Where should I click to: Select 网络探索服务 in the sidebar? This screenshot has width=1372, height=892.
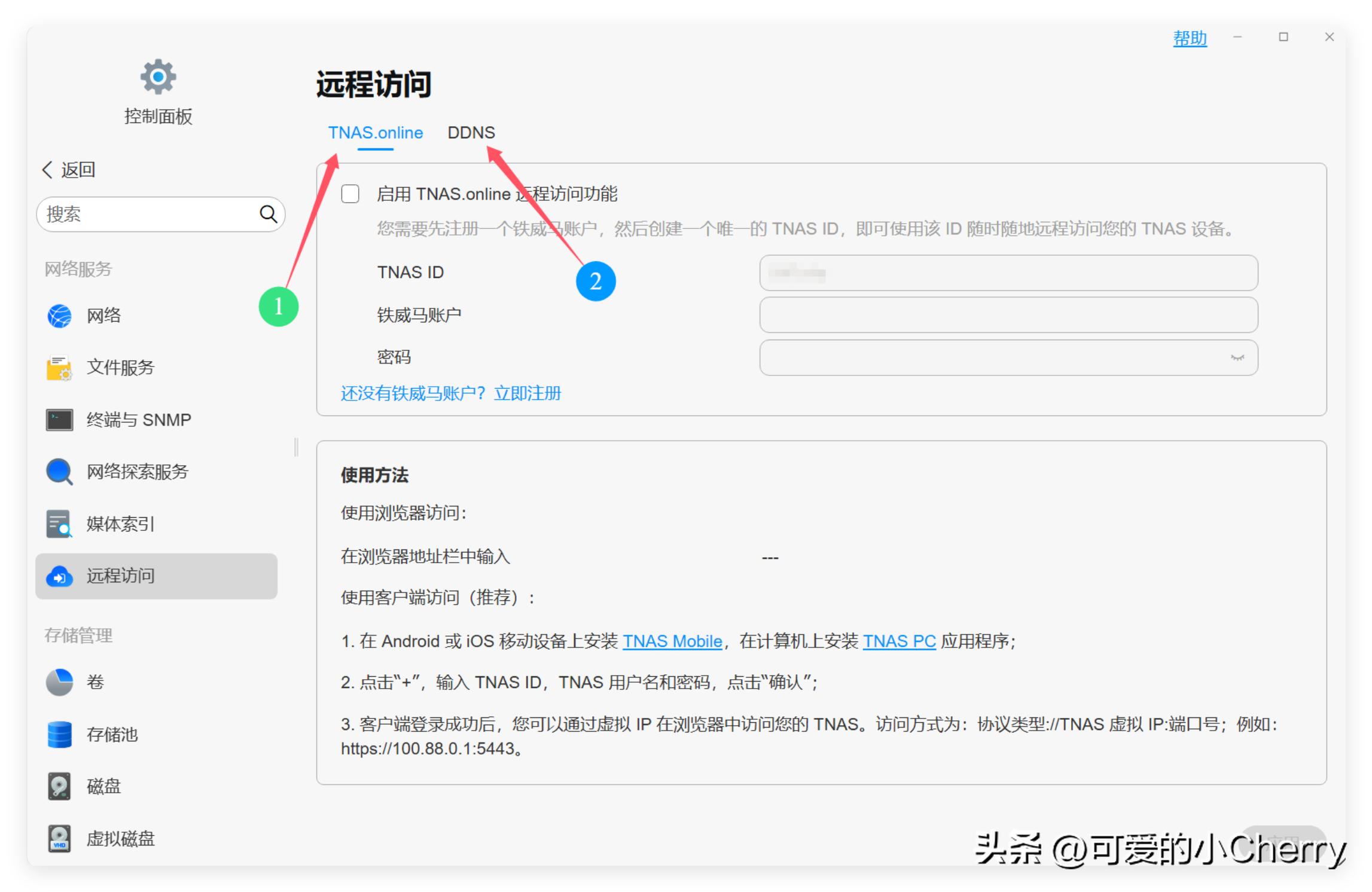click(156, 472)
